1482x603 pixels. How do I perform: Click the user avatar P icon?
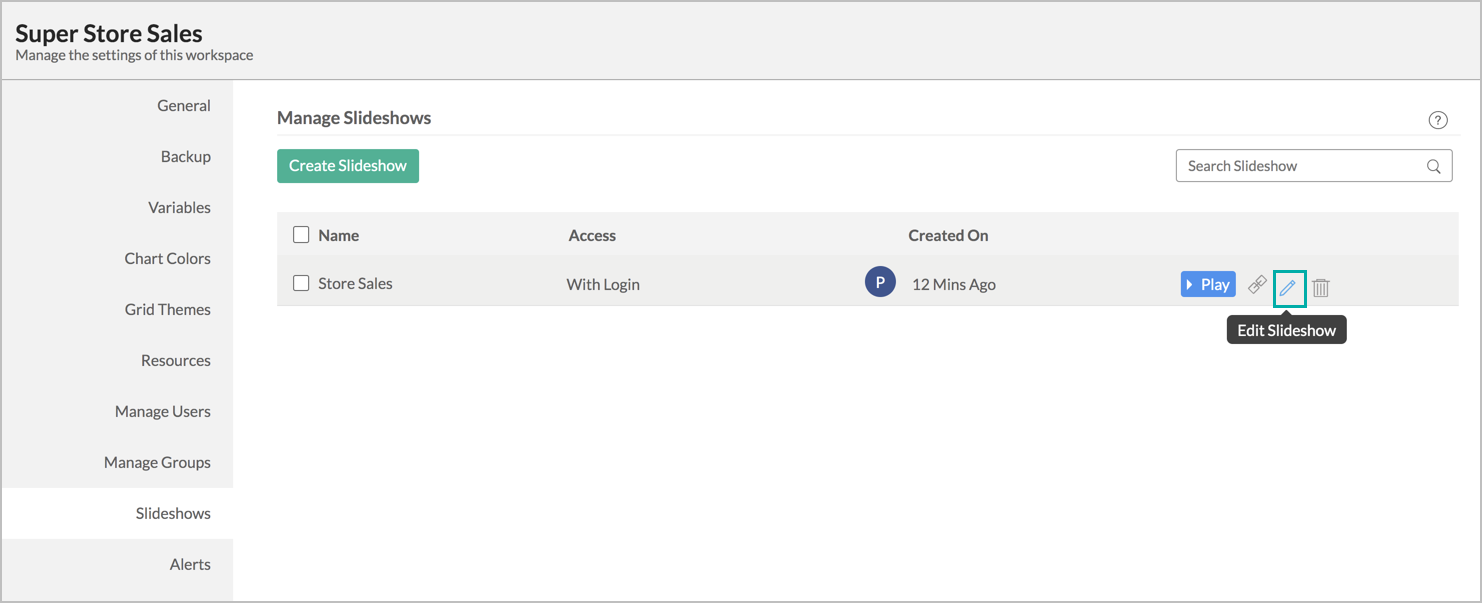[x=880, y=283]
